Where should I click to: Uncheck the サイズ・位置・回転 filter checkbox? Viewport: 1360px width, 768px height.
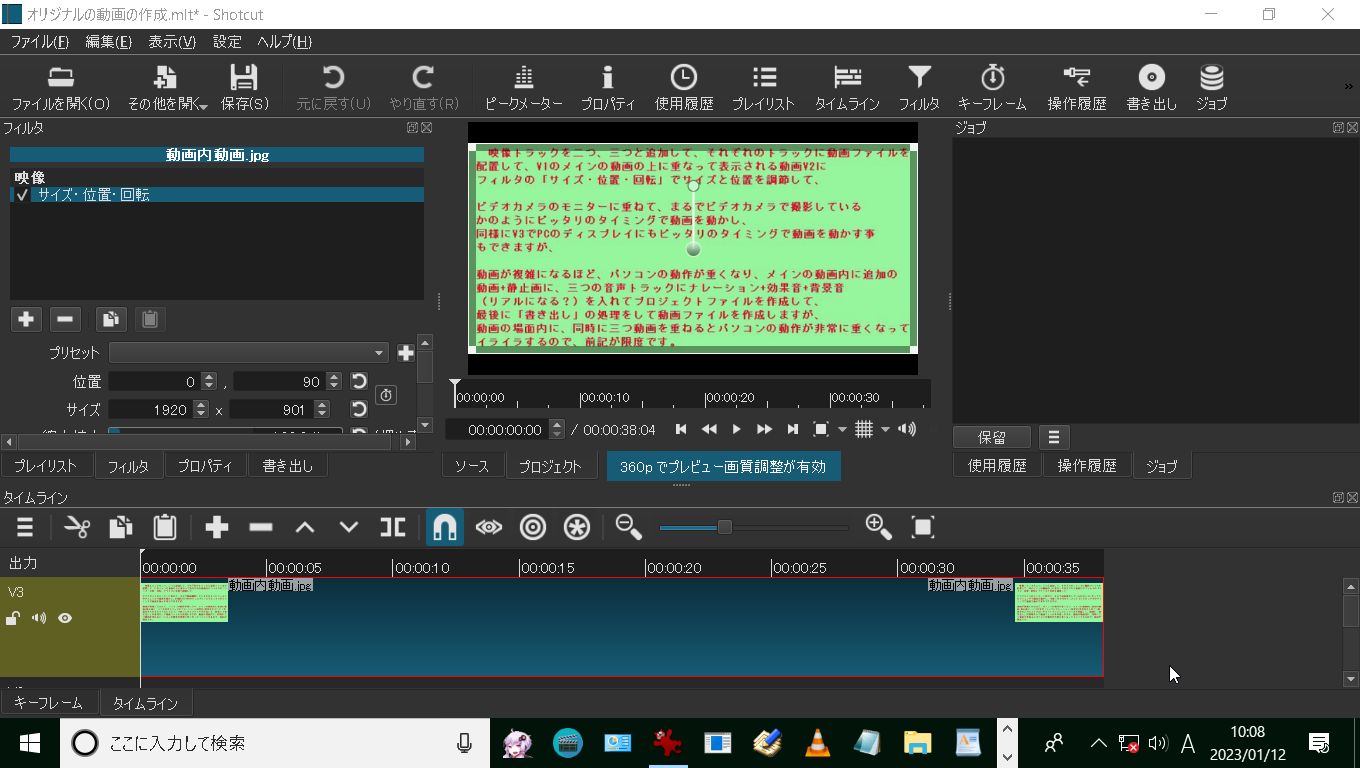click(22, 195)
